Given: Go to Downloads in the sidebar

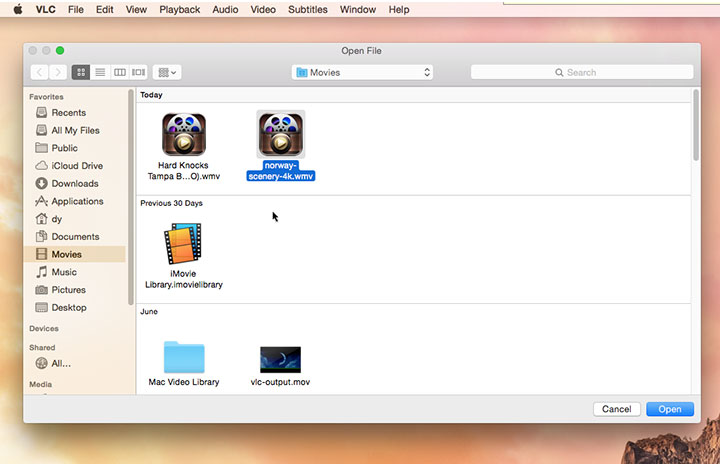Looking at the screenshot, I should pyautogui.click(x=74, y=184).
